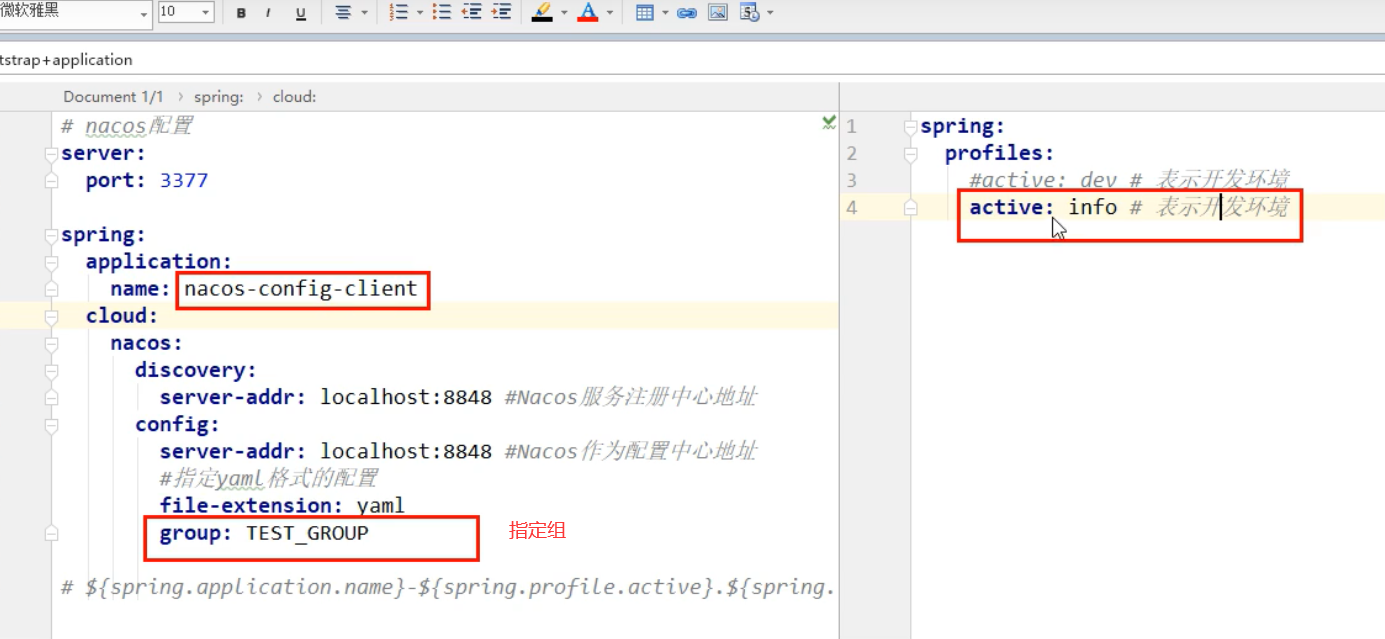Screen dimensions: 1385x639
Task: Toggle italic formatting
Action: [x=270, y=13]
